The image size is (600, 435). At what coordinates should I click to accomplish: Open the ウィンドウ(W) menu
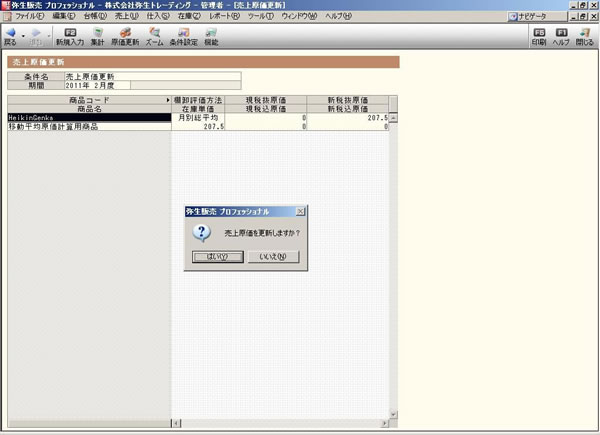click(299, 16)
